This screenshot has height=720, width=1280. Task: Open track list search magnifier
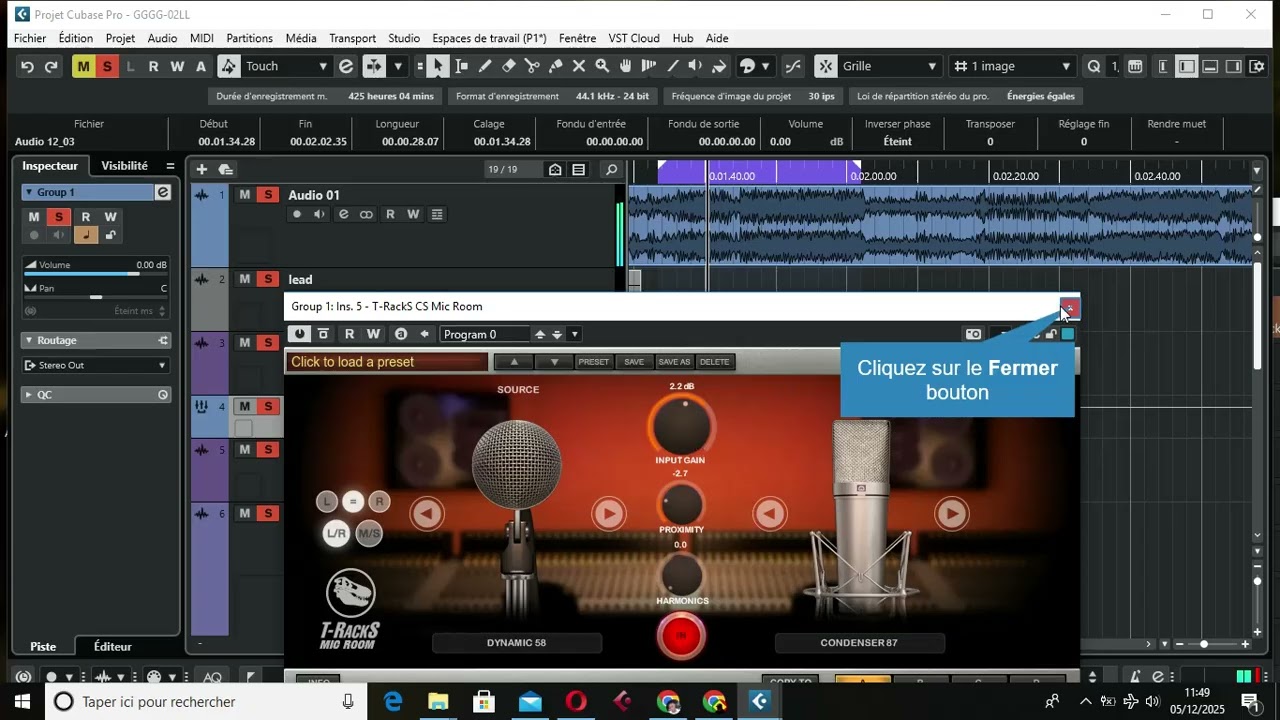tap(612, 169)
